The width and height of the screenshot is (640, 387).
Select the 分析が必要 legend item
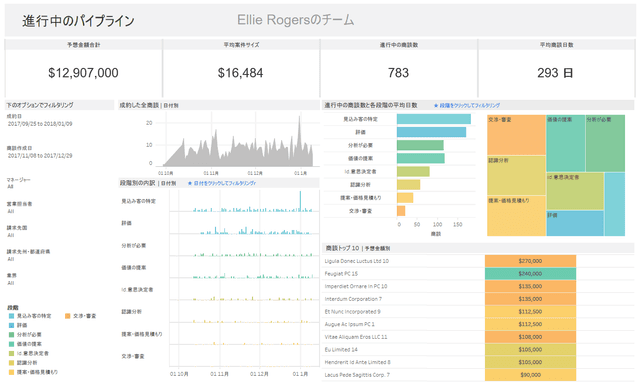(x=25, y=335)
